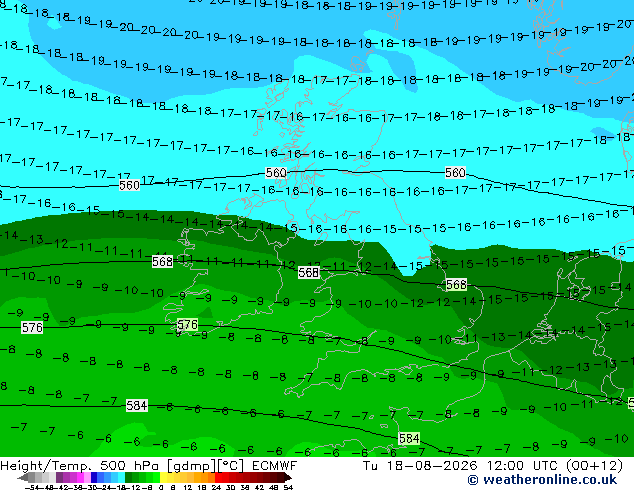The image size is (634, 490).
Task: Click the 'Height/Temp. 500 hPa' chart title
Action: (81, 466)
